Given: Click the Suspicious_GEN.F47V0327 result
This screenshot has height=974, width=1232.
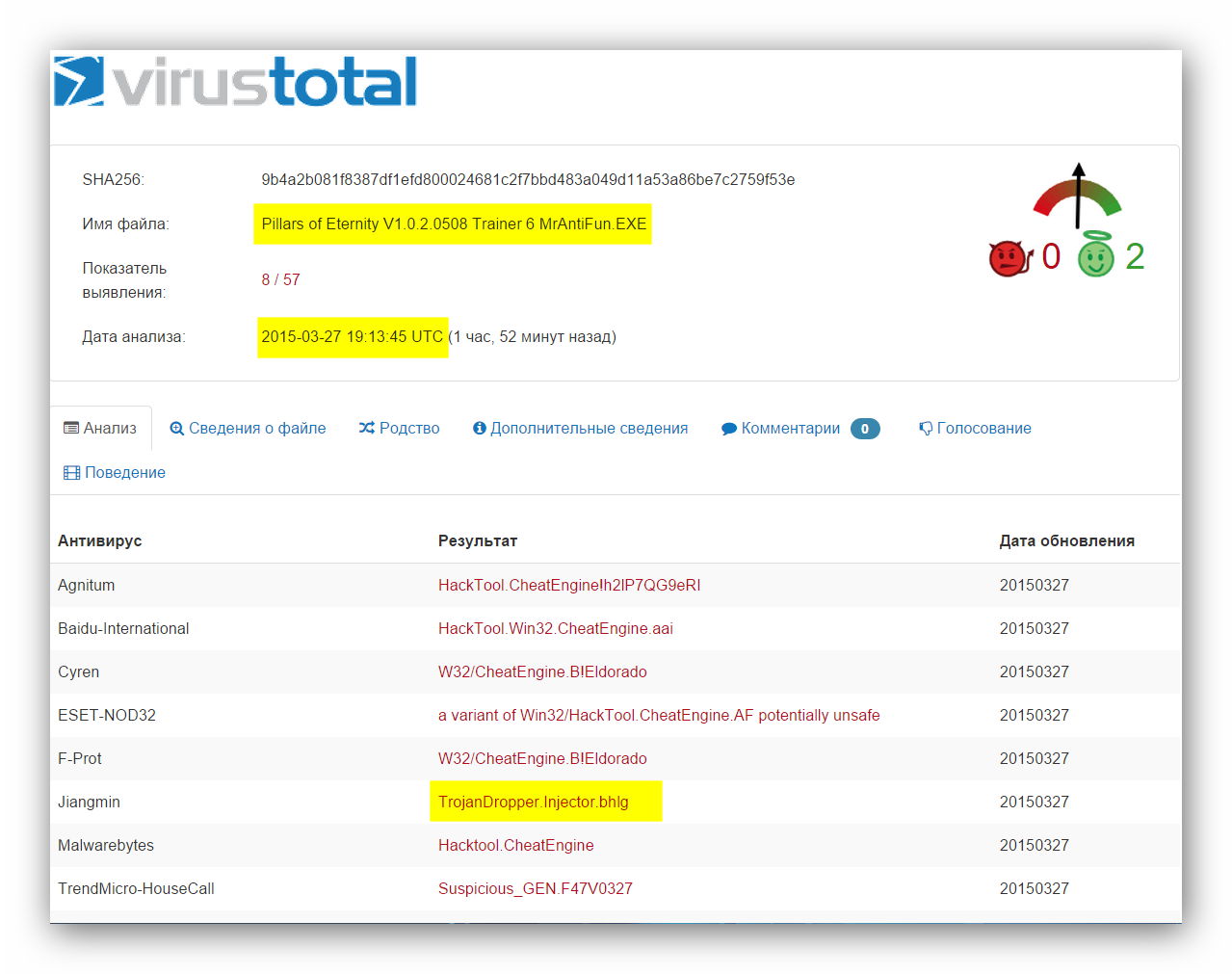Looking at the screenshot, I should [536, 888].
